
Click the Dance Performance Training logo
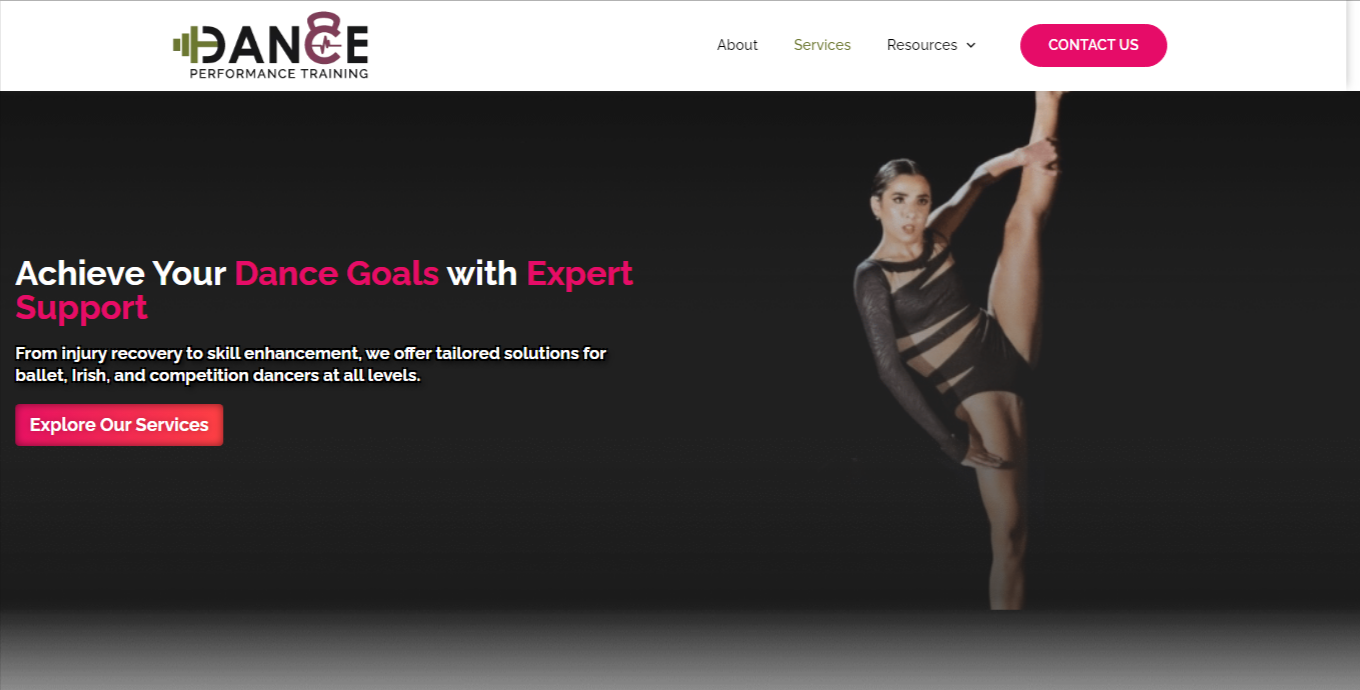coord(271,46)
